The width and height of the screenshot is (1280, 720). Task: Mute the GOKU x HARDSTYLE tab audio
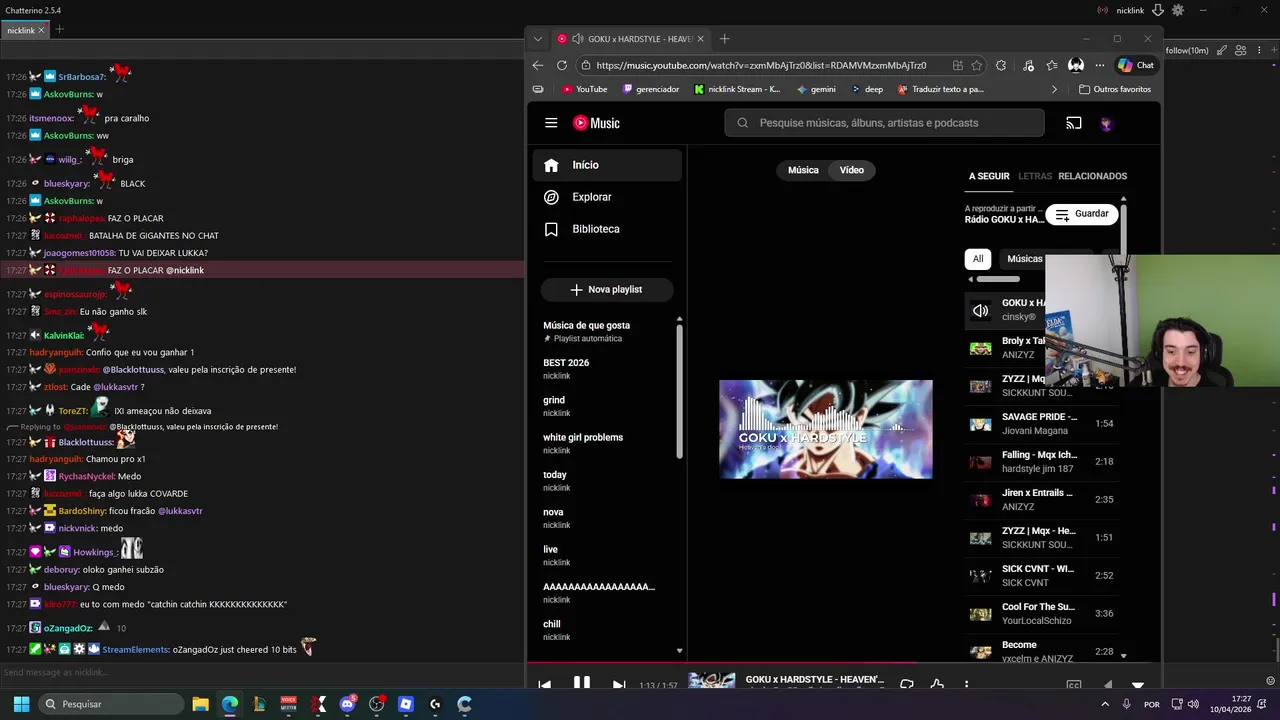pos(578,39)
